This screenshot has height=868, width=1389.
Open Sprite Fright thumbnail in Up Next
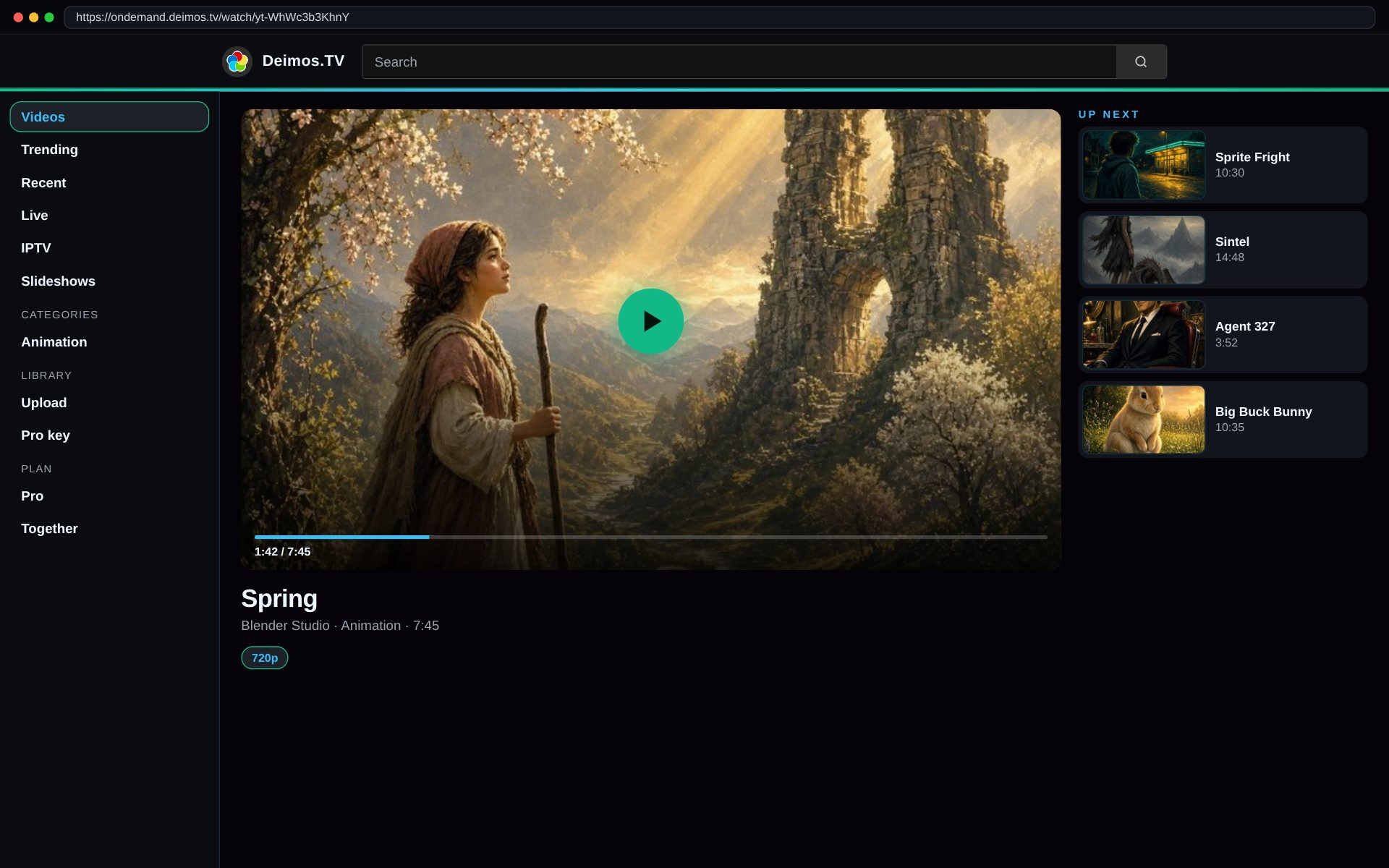point(1144,165)
